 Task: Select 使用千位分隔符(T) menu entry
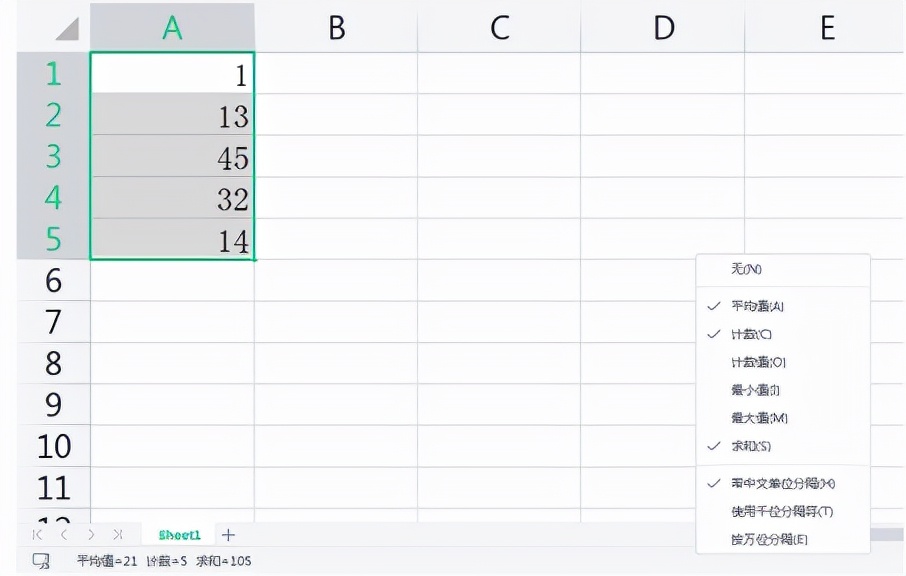[x=781, y=511]
